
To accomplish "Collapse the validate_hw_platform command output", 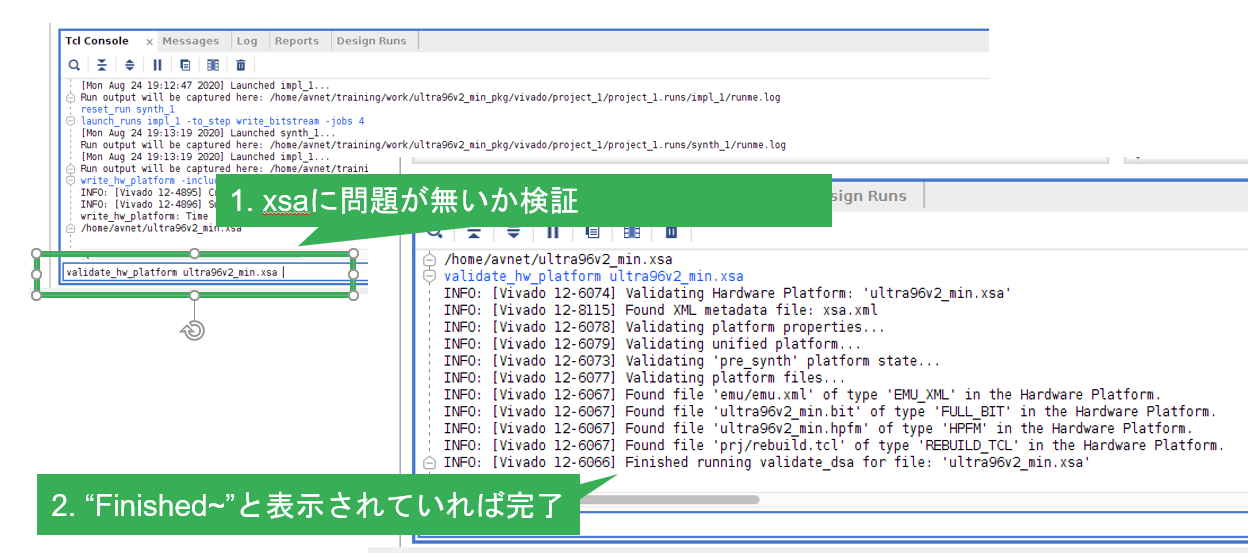I will click(430, 277).
